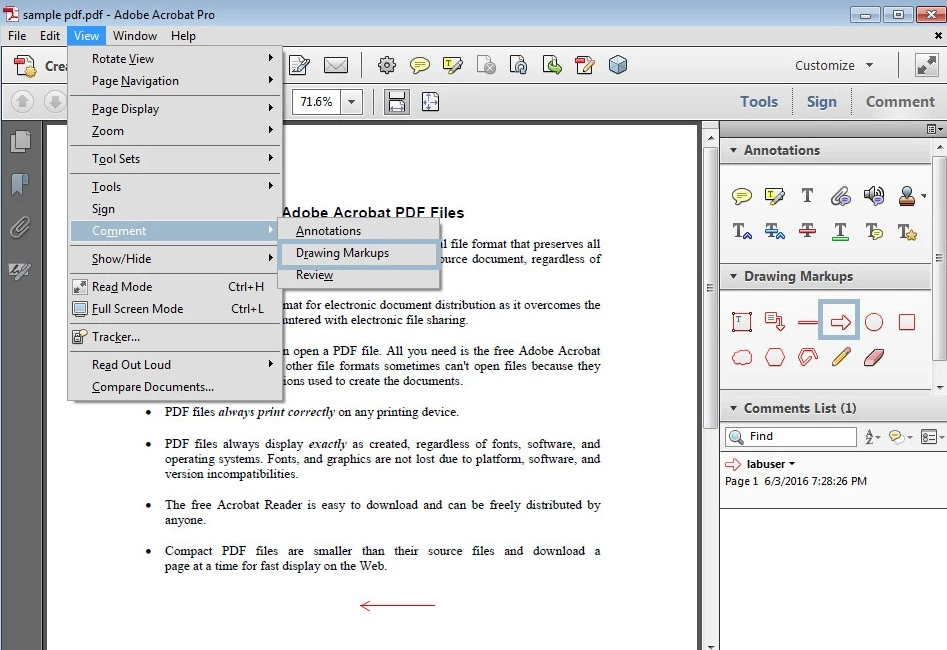
Task: Select the Eraser drawing tool
Action: click(x=874, y=357)
